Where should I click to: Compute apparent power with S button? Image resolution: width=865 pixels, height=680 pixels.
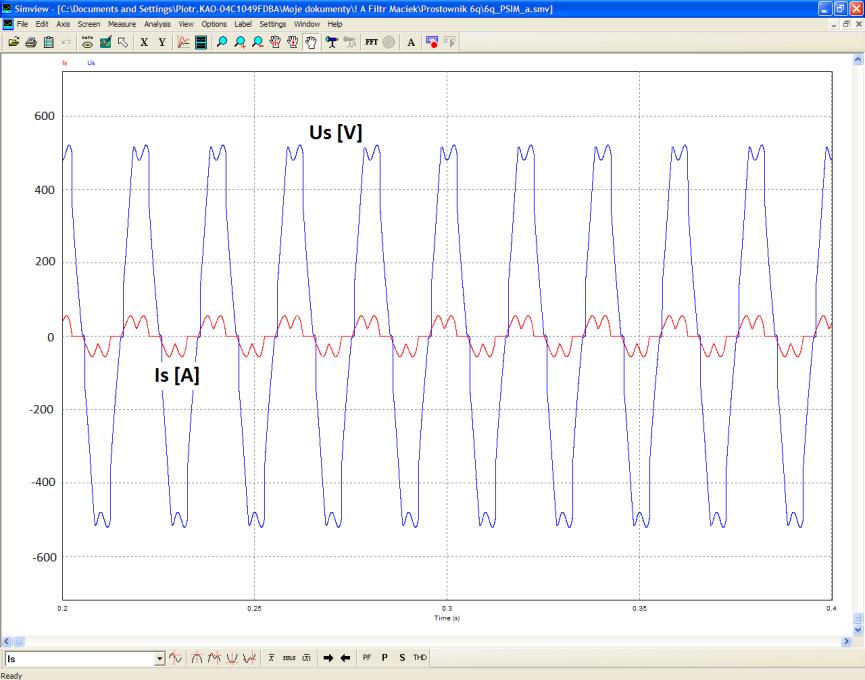(x=402, y=657)
